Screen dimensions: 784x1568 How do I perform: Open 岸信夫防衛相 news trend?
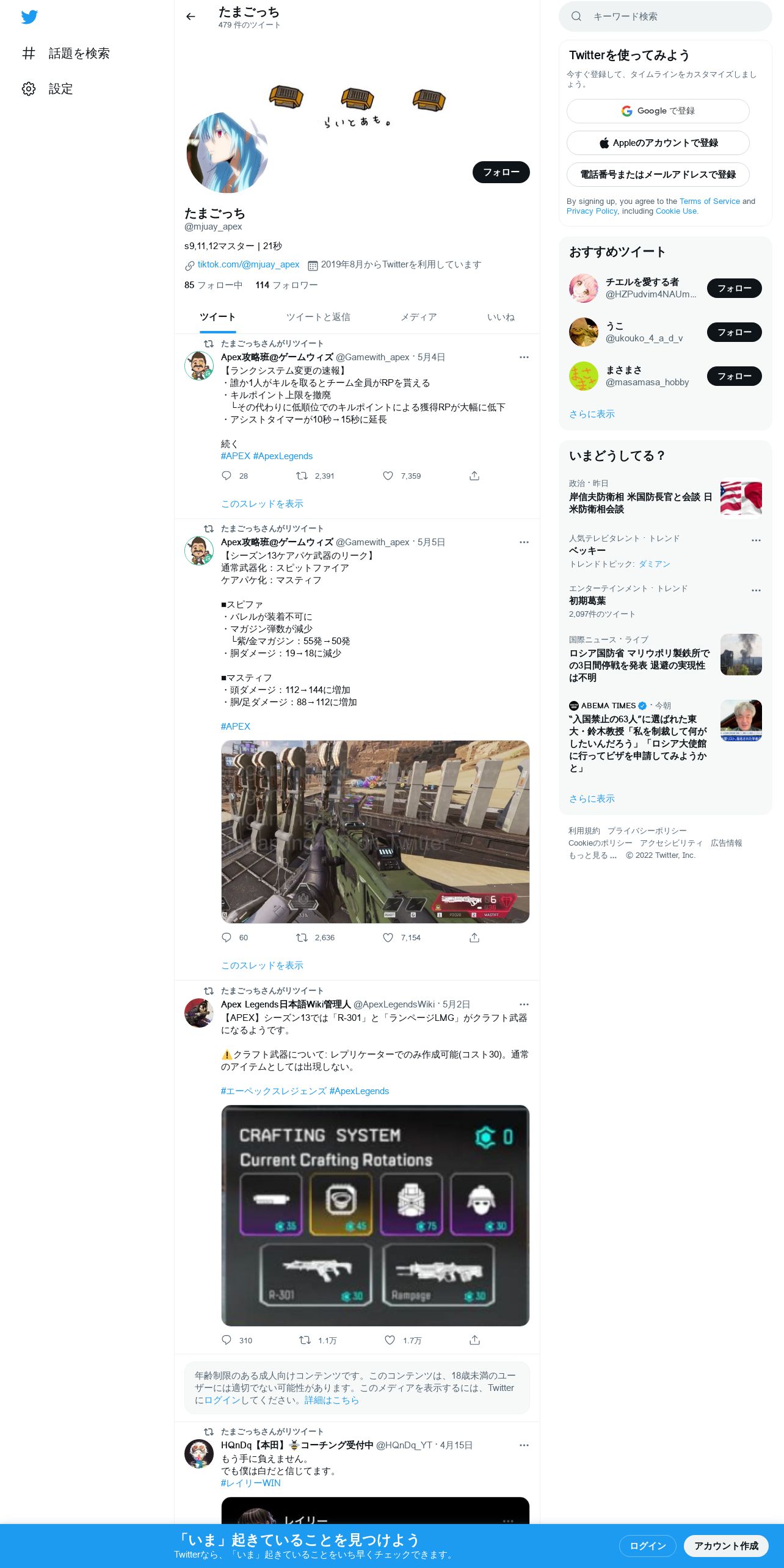pyautogui.click(x=666, y=498)
